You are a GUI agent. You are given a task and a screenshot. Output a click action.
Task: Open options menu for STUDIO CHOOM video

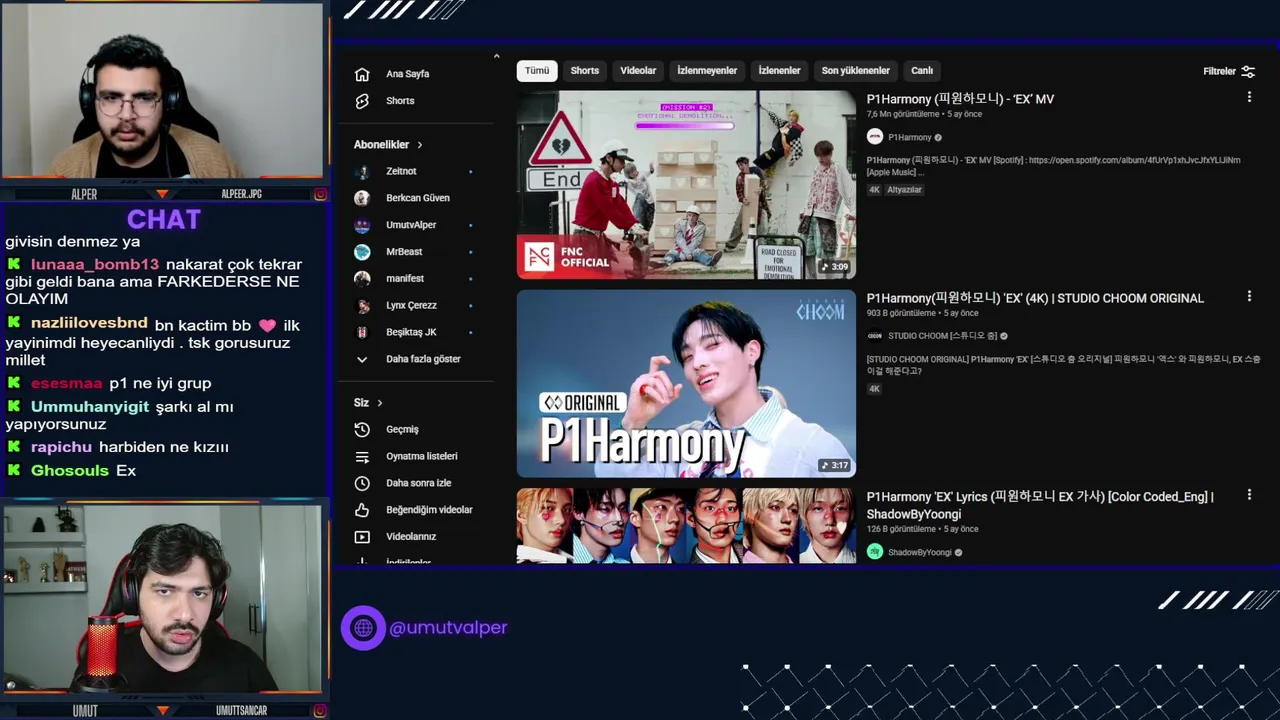coord(1249,296)
